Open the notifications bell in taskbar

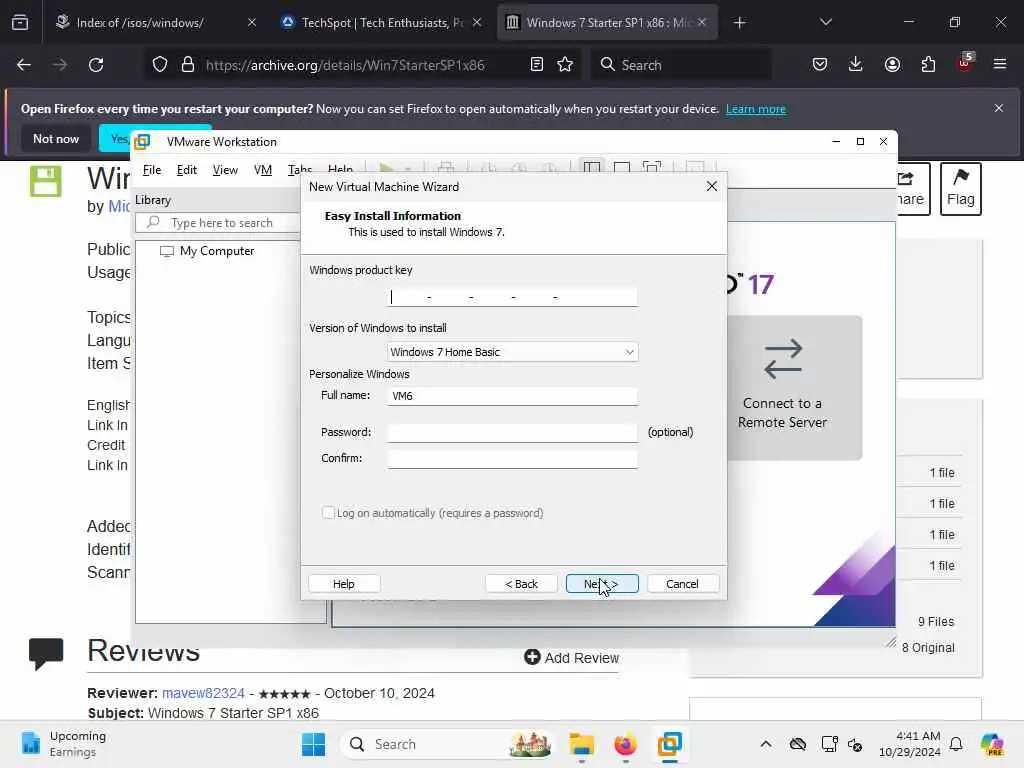pyautogui.click(x=956, y=744)
